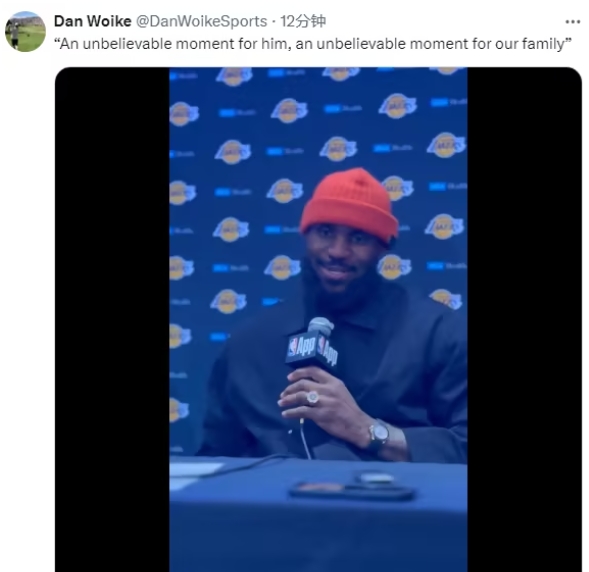Open the three-dot more options menu
Screen dimensions: 589x572
(x=572, y=22)
